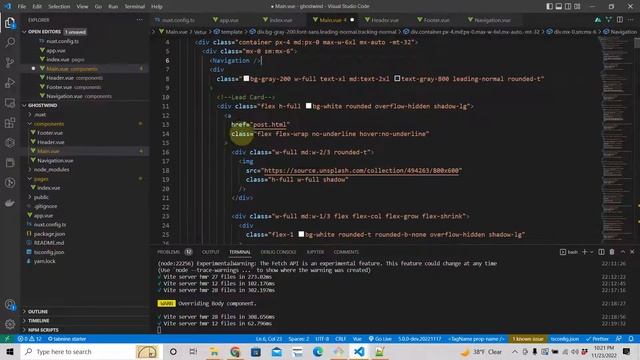640x360 pixels.
Task: Click the unsplash image URL link
Action: [x=363, y=171]
